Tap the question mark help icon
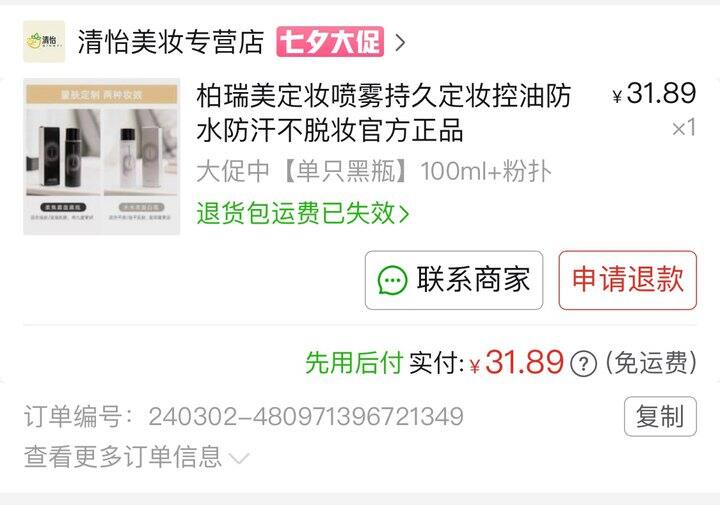This screenshot has width=720, height=505. (x=583, y=364)
